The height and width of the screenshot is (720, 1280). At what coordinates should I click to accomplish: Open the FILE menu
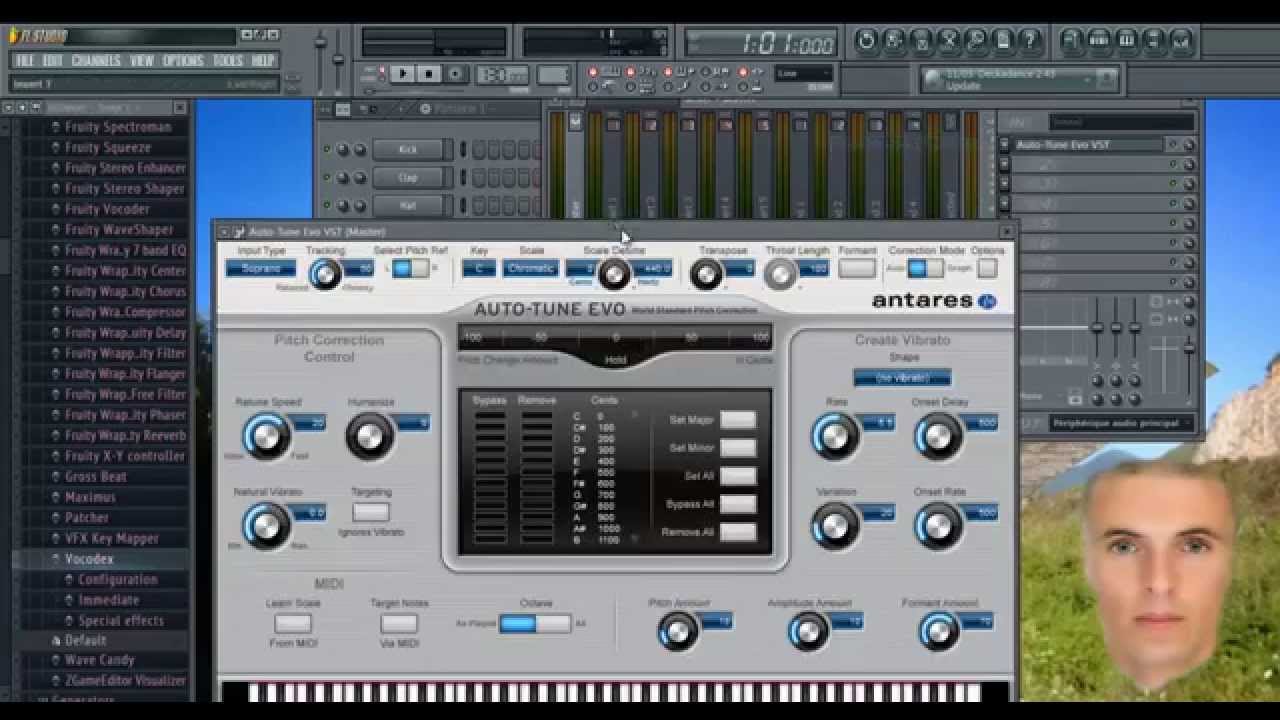[25, 61]
